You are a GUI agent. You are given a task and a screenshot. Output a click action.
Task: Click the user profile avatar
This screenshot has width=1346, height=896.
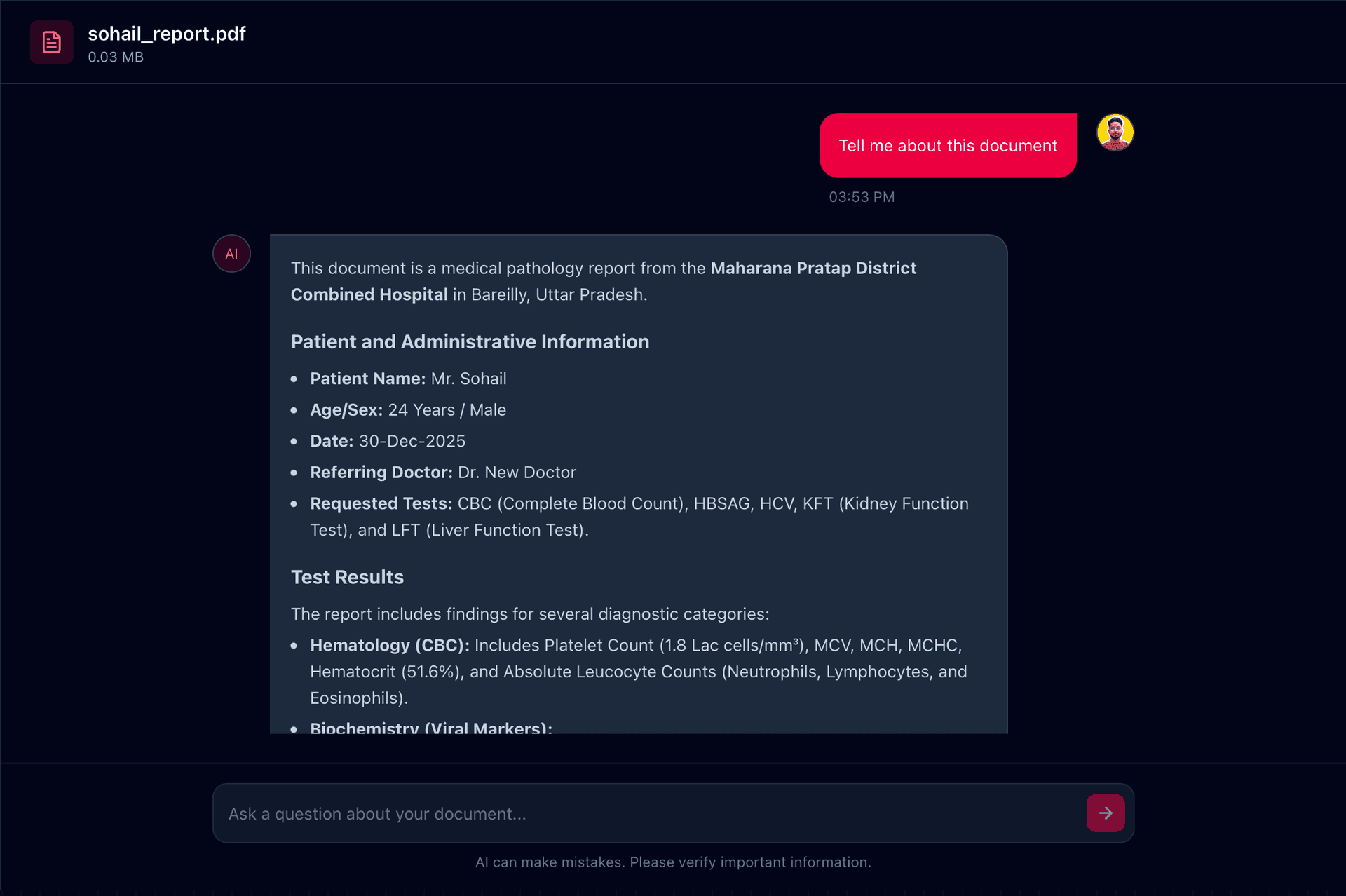[1115, 133]
